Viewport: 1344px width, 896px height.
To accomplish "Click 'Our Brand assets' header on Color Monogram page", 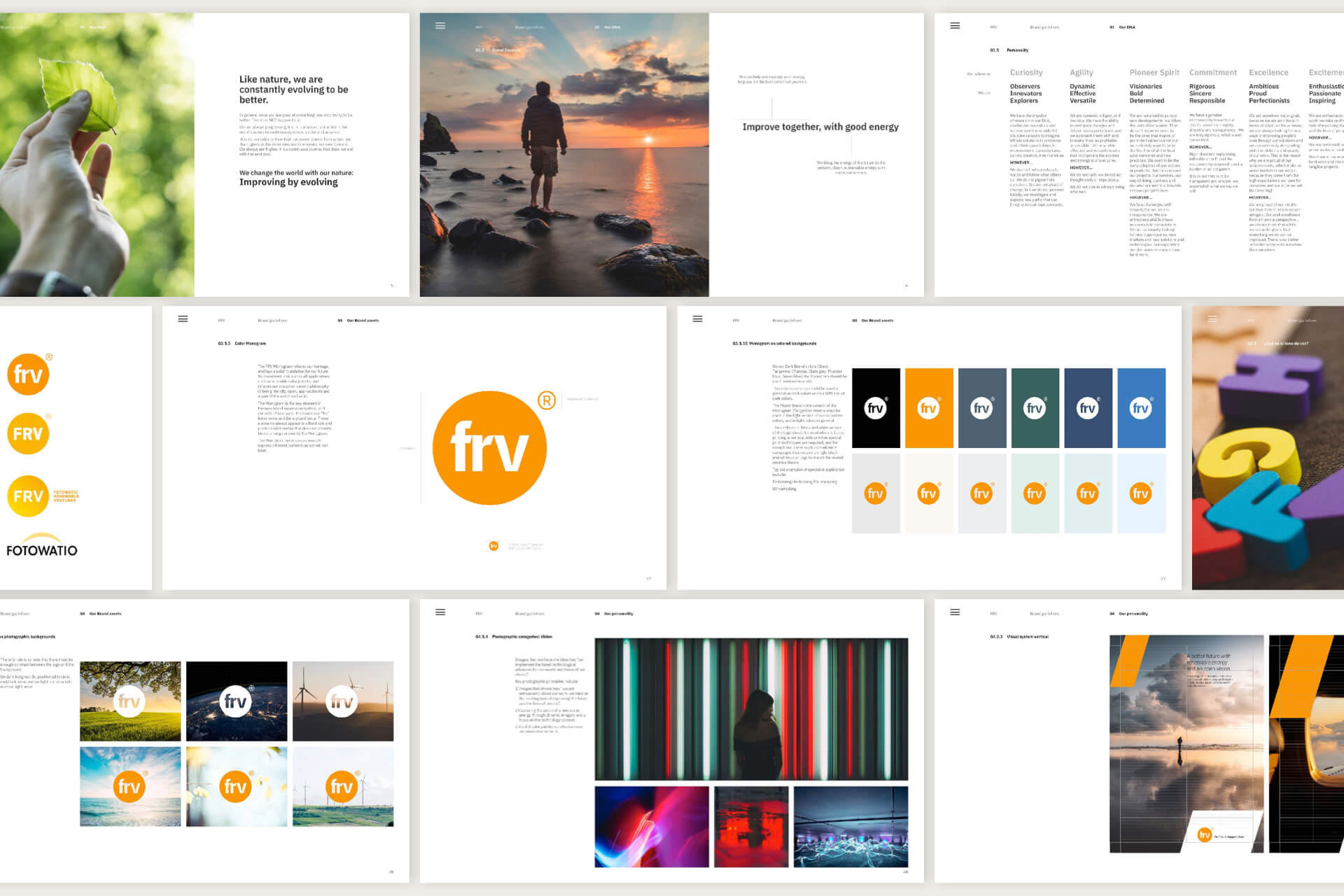I will (x=363, y=321).
